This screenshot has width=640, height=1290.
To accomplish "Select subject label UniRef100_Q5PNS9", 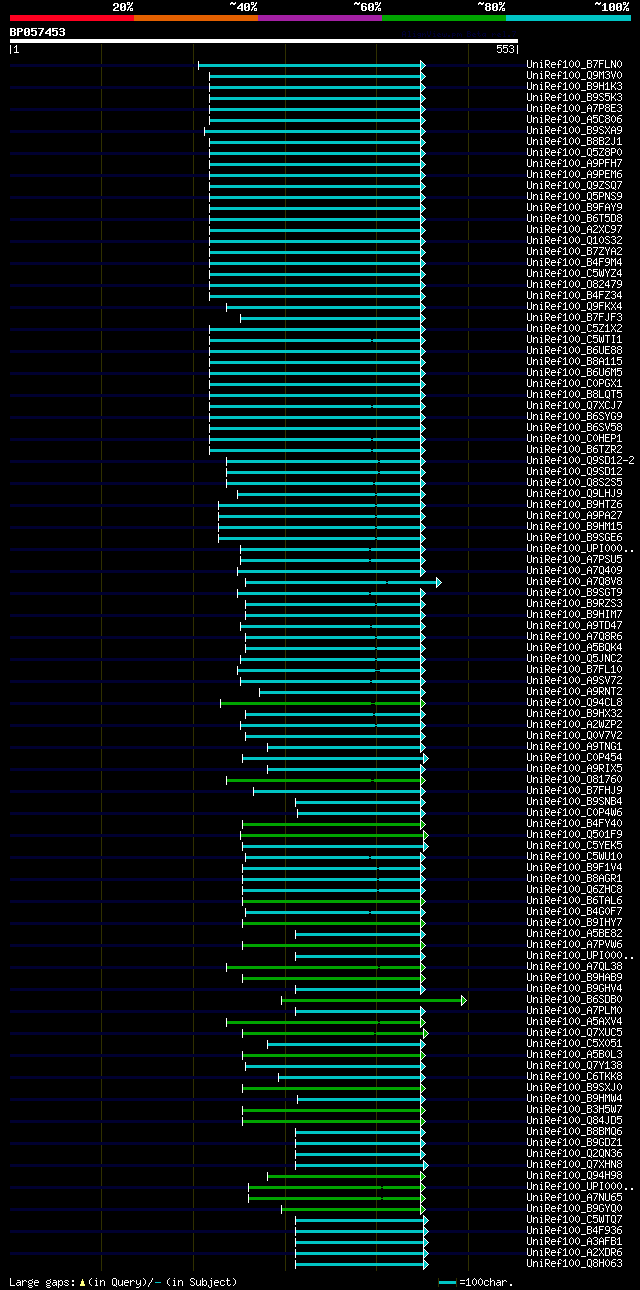I will click(574, 197).
